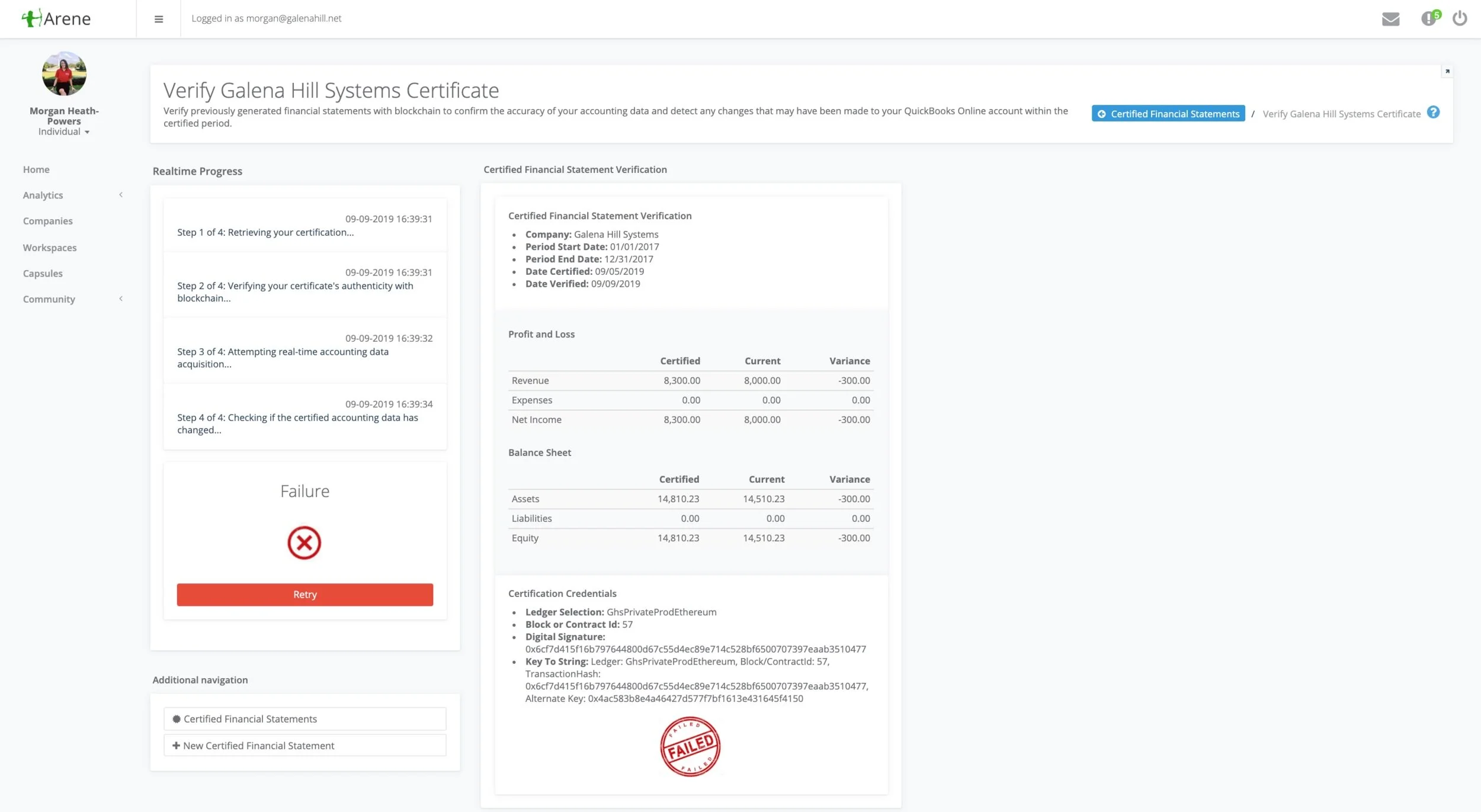Viewport: 1481px width, 812px height.
Task: Click the blue help question mark icon
Action: coord(1433,113)
